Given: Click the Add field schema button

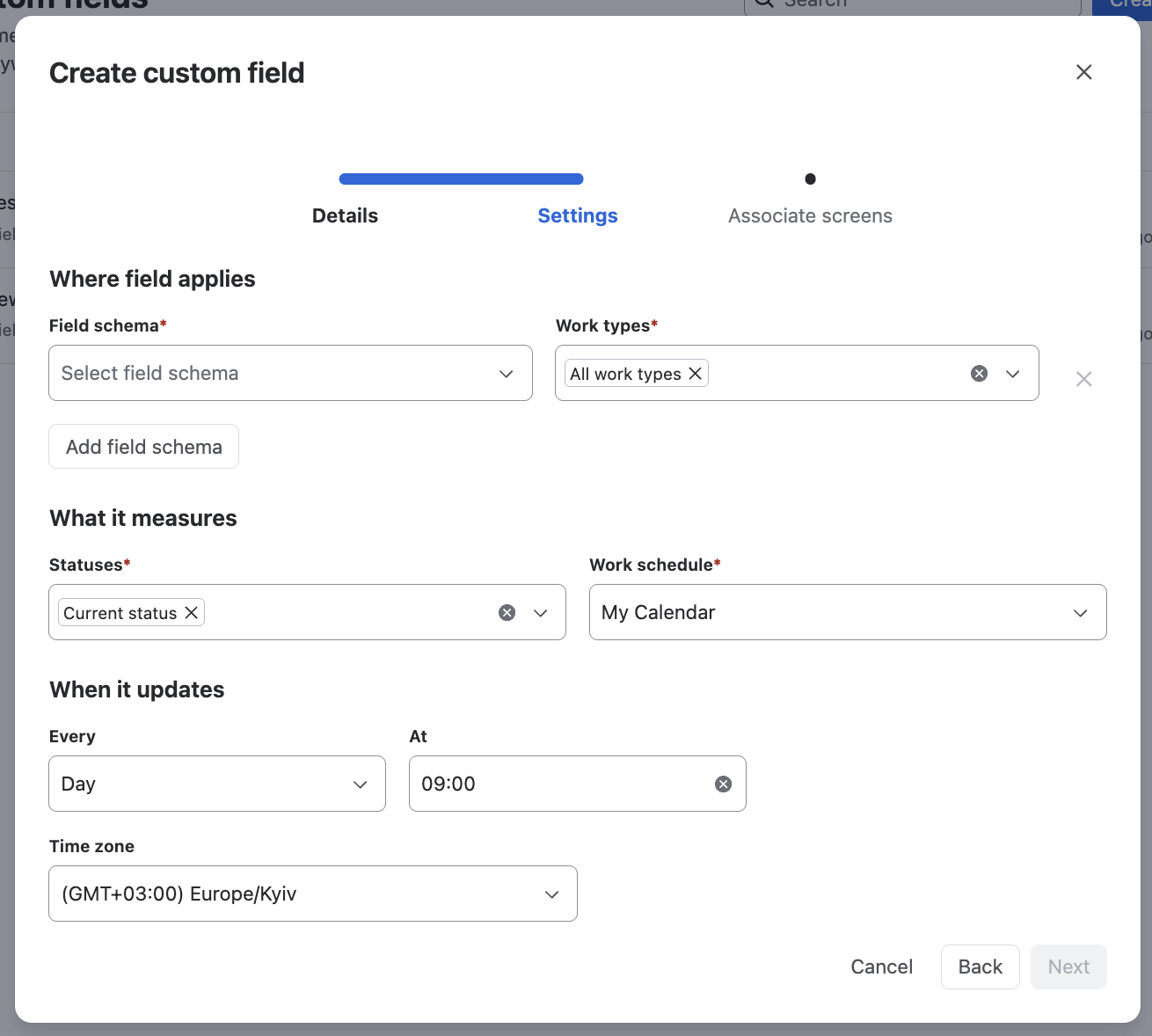Looking at the screenshot, I should click(144, 447).
